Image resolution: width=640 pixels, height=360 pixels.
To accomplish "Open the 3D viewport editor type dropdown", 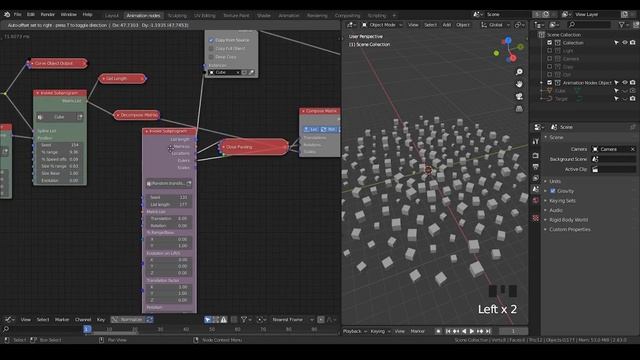I will [351, 25].
